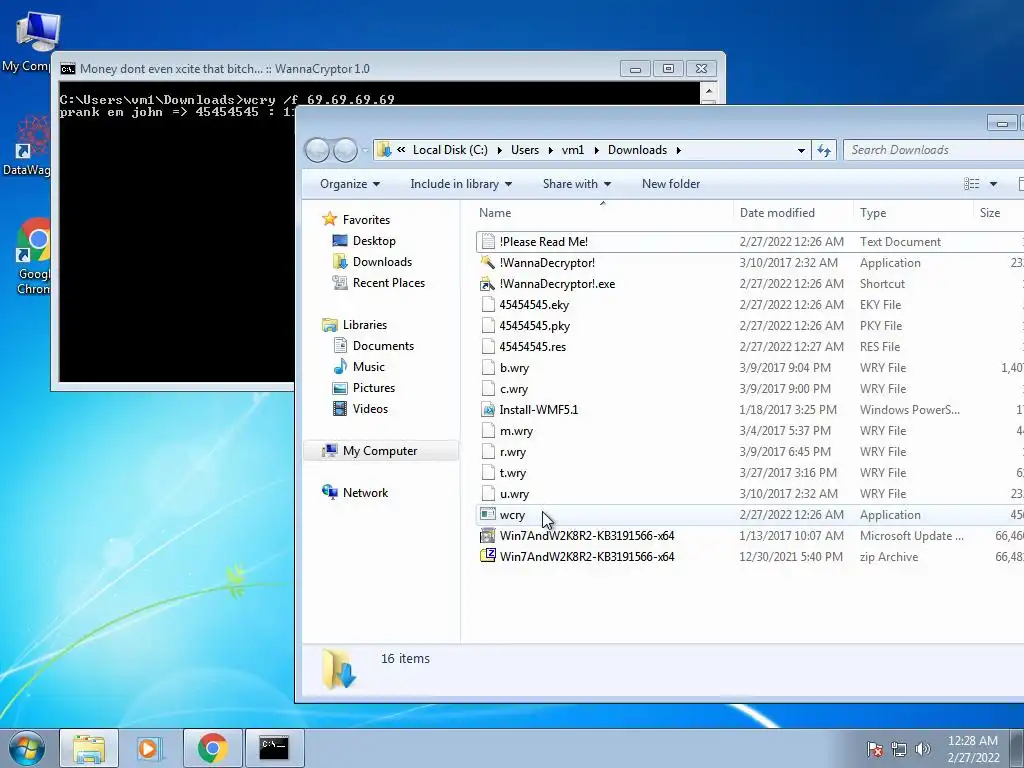Select the !WannaDecryptor!.exe shortcut icon

(488, 283)
